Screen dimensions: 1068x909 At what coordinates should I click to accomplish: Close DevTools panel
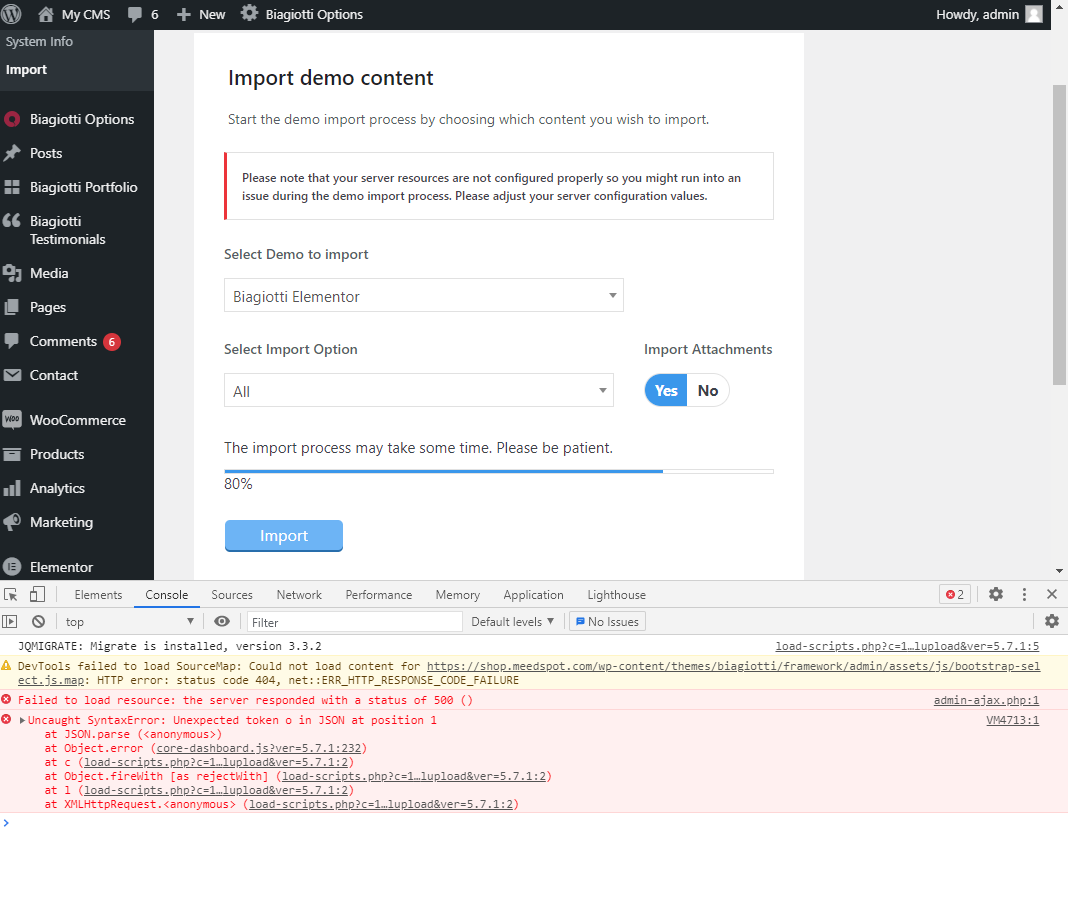click(x=1052, y=594)
